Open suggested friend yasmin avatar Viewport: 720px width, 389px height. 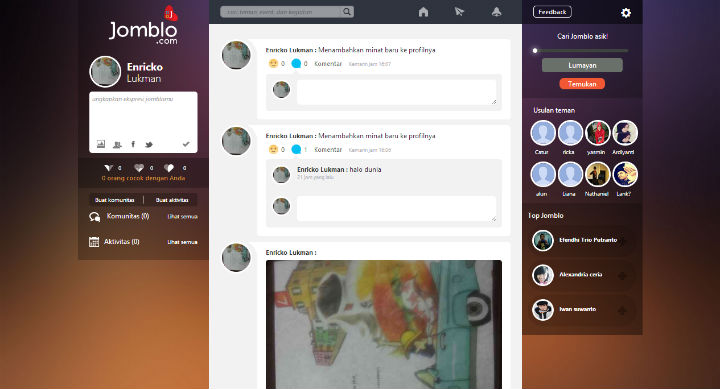[597, 133]
